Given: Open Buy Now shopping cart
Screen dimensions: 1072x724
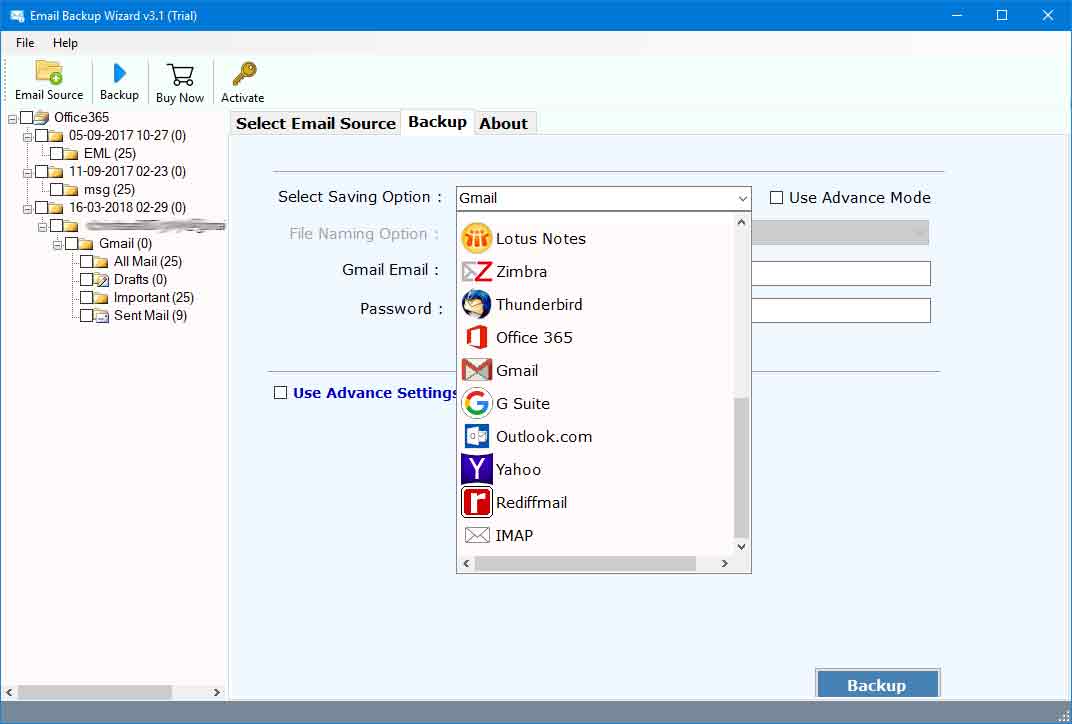Looking at the screenshot, I should (x=180, y=75).
